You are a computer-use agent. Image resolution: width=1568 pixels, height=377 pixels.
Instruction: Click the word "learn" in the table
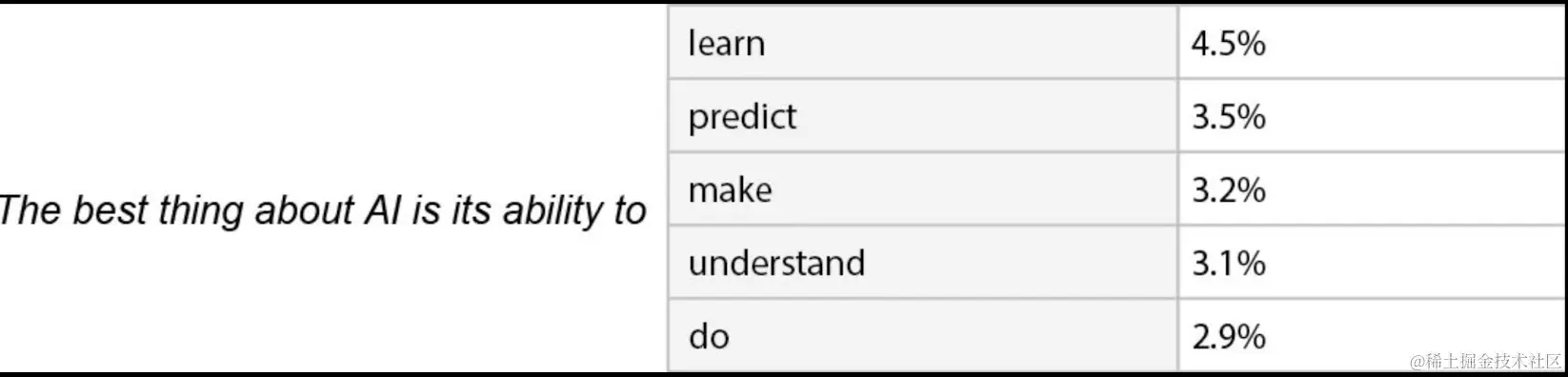point(726,44)
